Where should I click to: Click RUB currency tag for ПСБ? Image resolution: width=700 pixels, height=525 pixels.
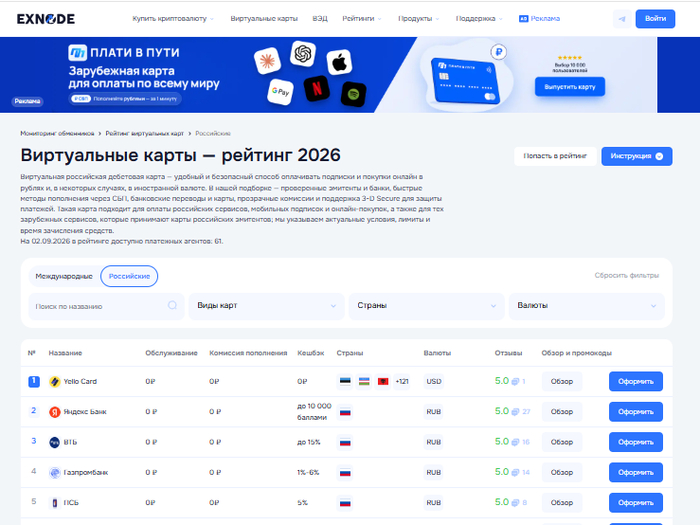click(x=434, y=503)
